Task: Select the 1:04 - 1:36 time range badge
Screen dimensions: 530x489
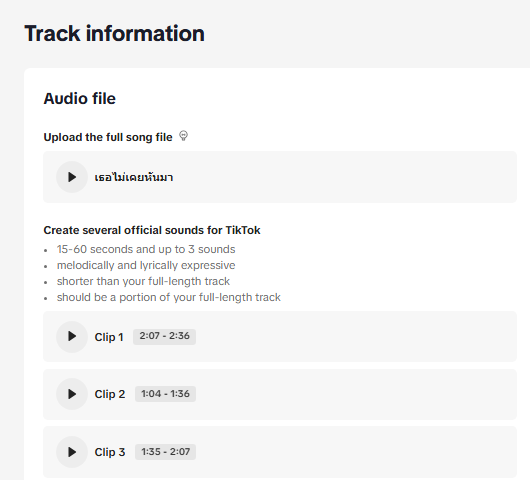Action: coord(165,394)
